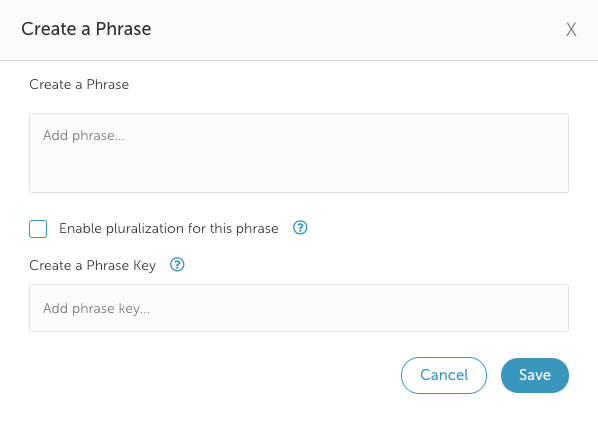Select the white outlined Cancel button

(444, 375)
